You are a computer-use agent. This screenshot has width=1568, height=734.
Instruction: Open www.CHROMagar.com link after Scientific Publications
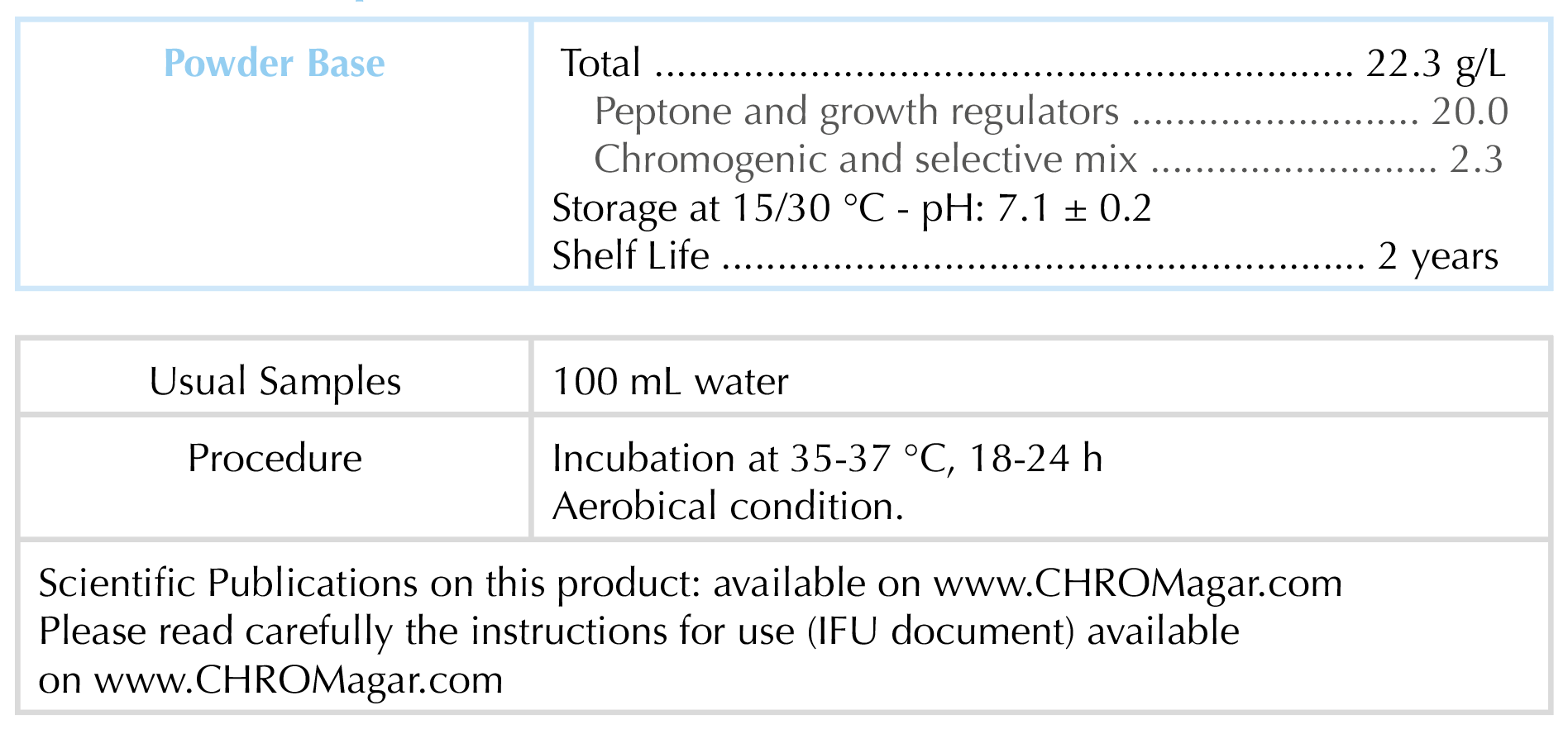coord(1138,584)
